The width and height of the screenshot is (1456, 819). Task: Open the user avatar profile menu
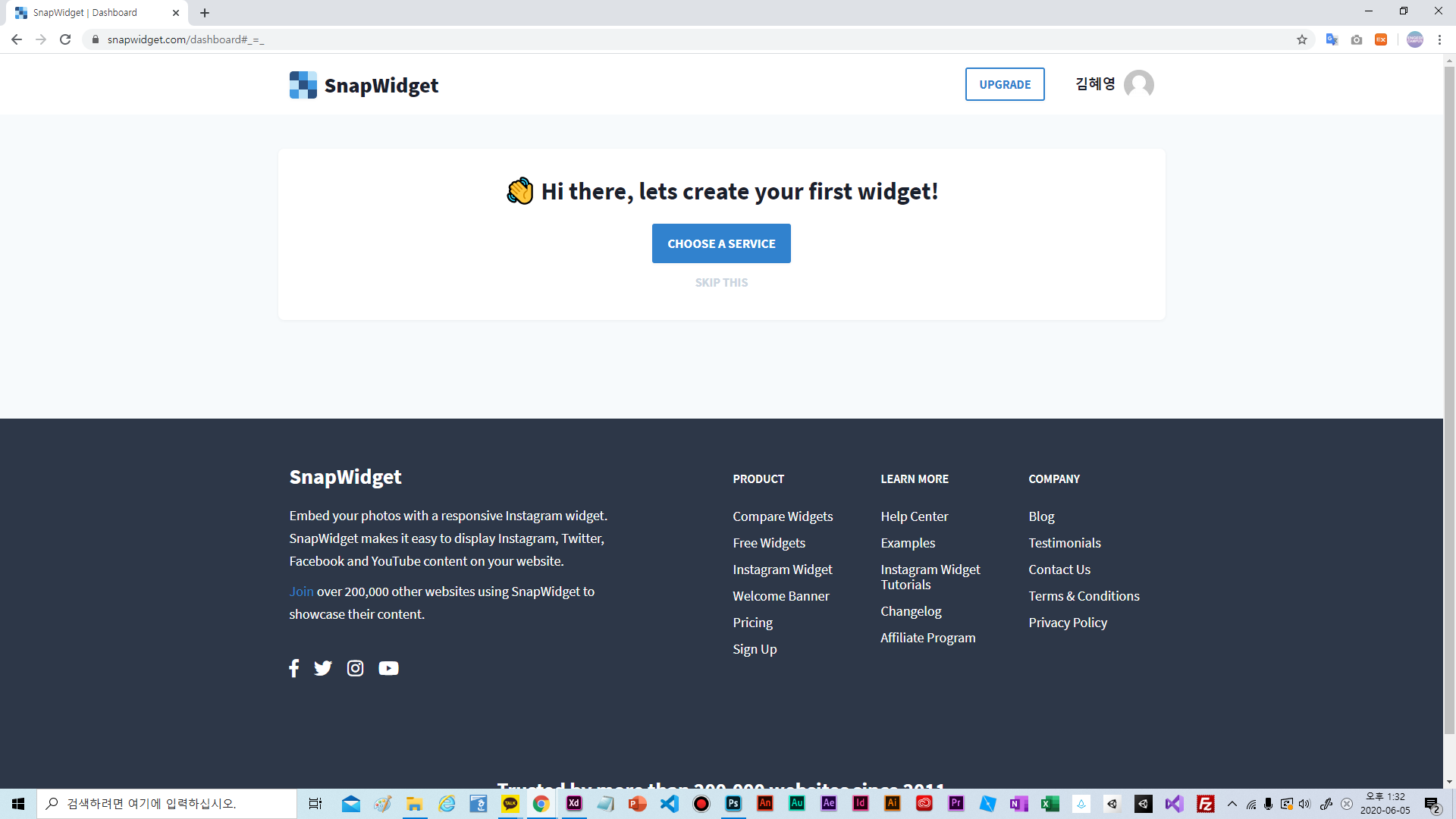pyautogui.click(x=1138, y=84)
